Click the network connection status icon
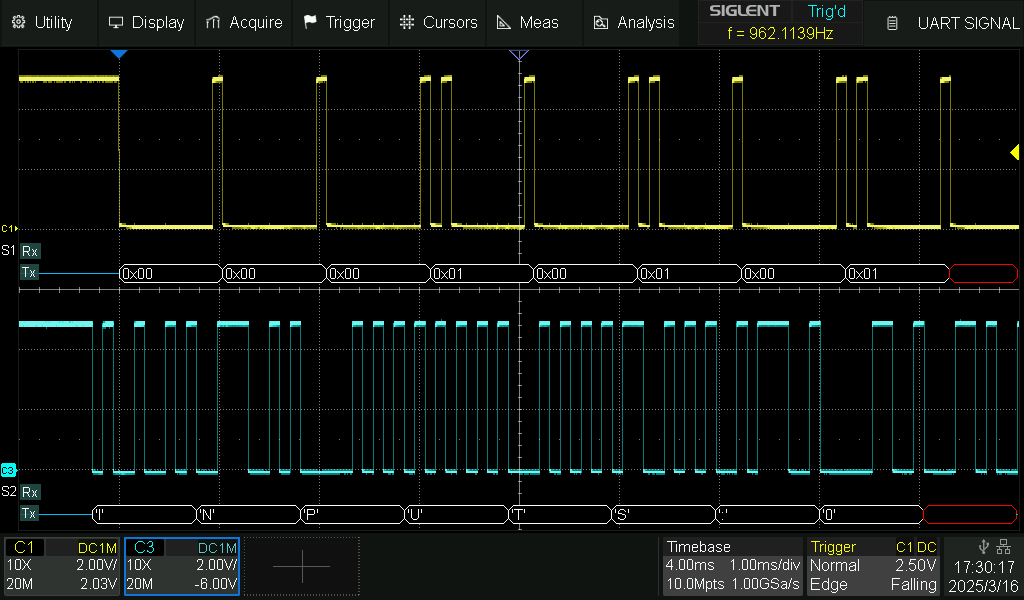1024x600 pixels. (x=1004, y=546)
